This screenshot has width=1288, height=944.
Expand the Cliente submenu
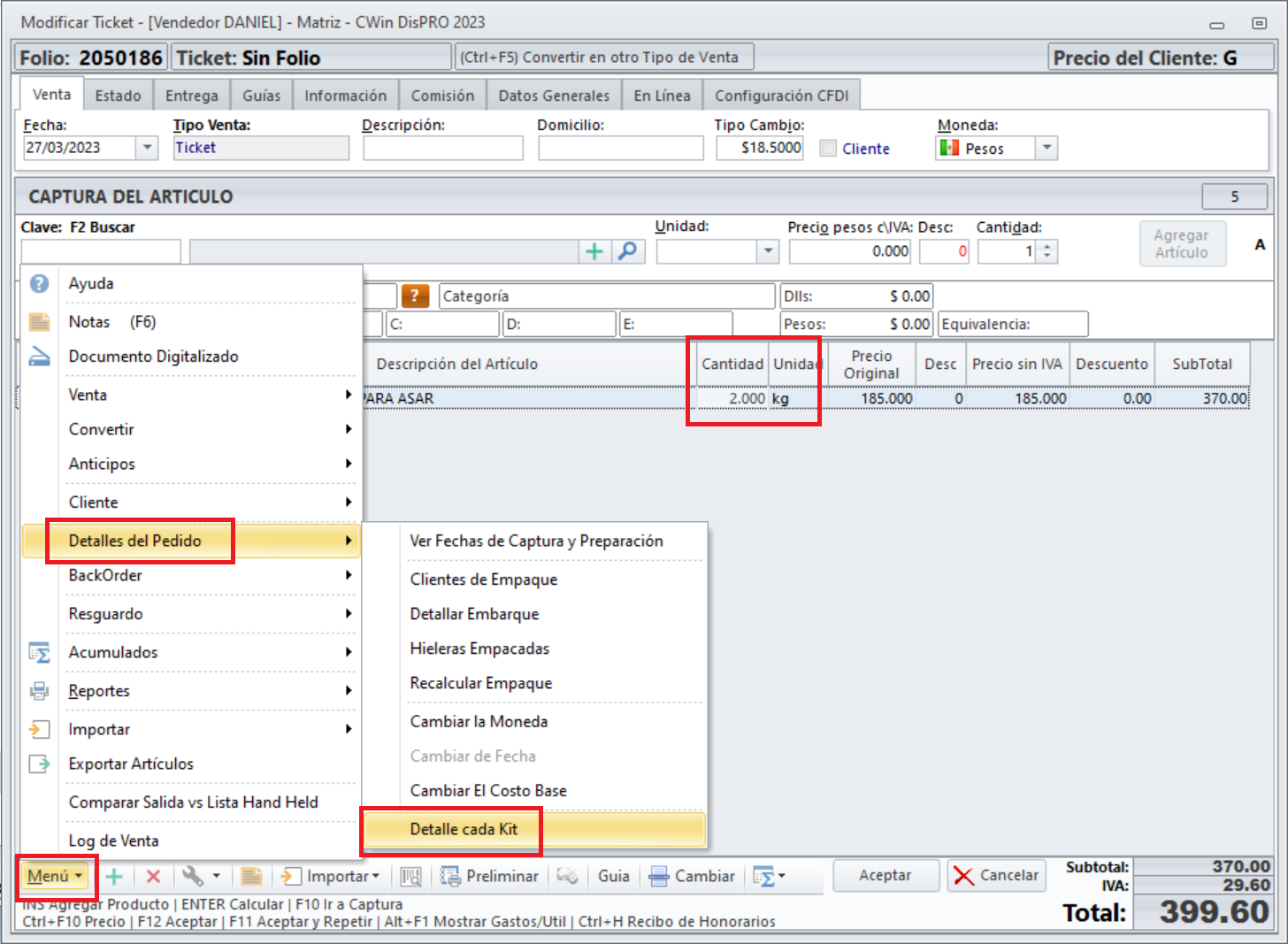190,502
